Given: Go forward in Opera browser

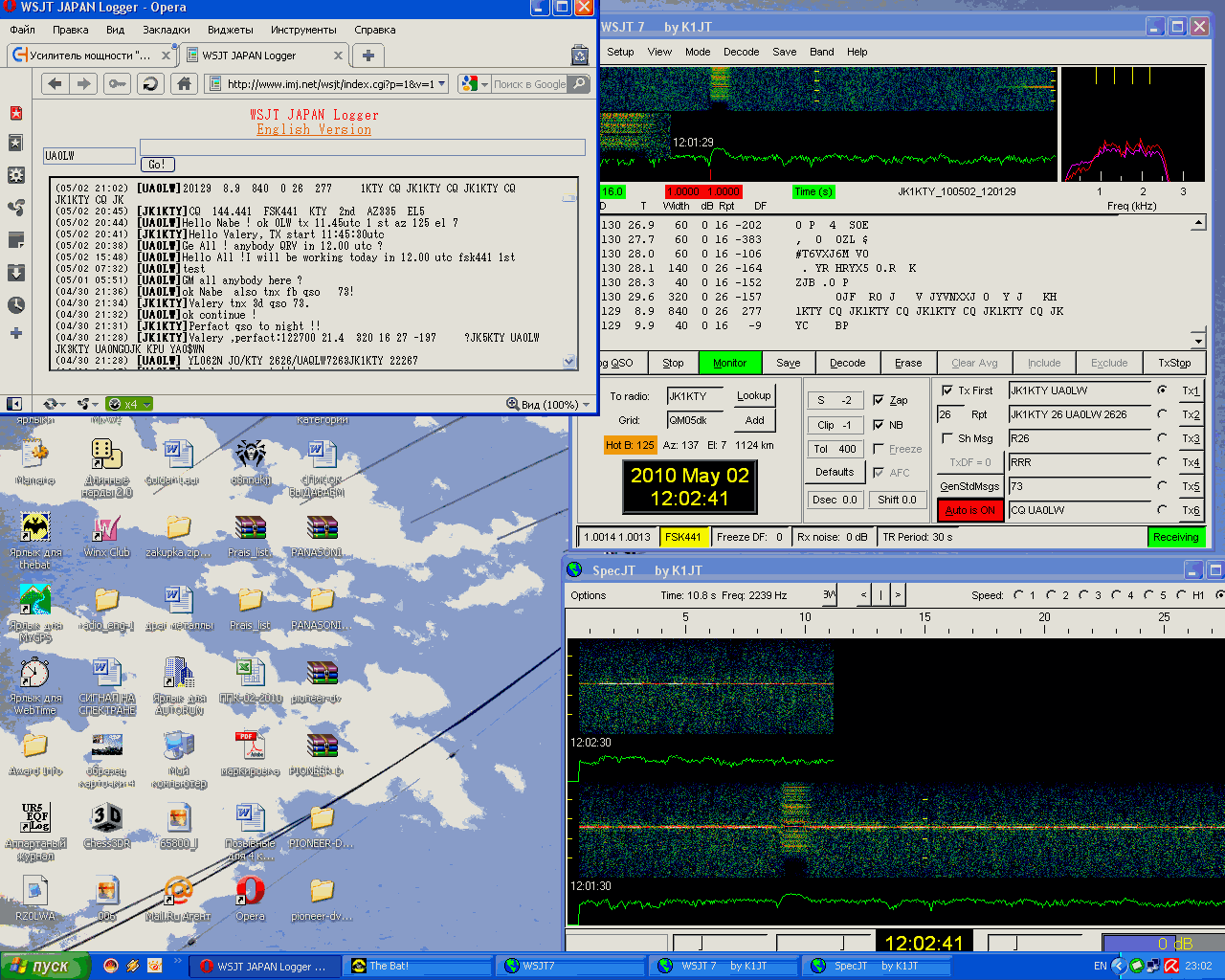Looking at the screenshot, I should [83, 84].
